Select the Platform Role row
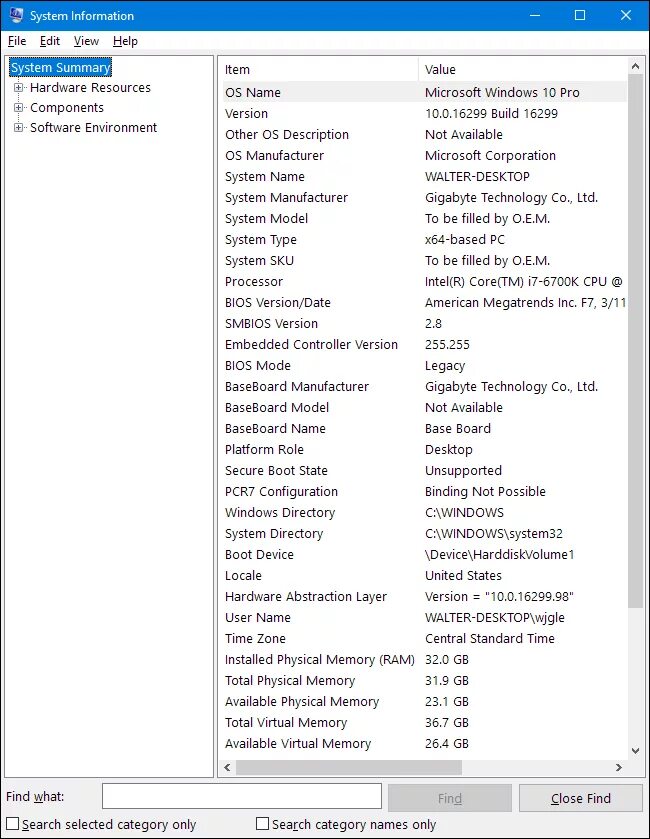Screen dimensions: 650x839 click(x=424, y=449)
